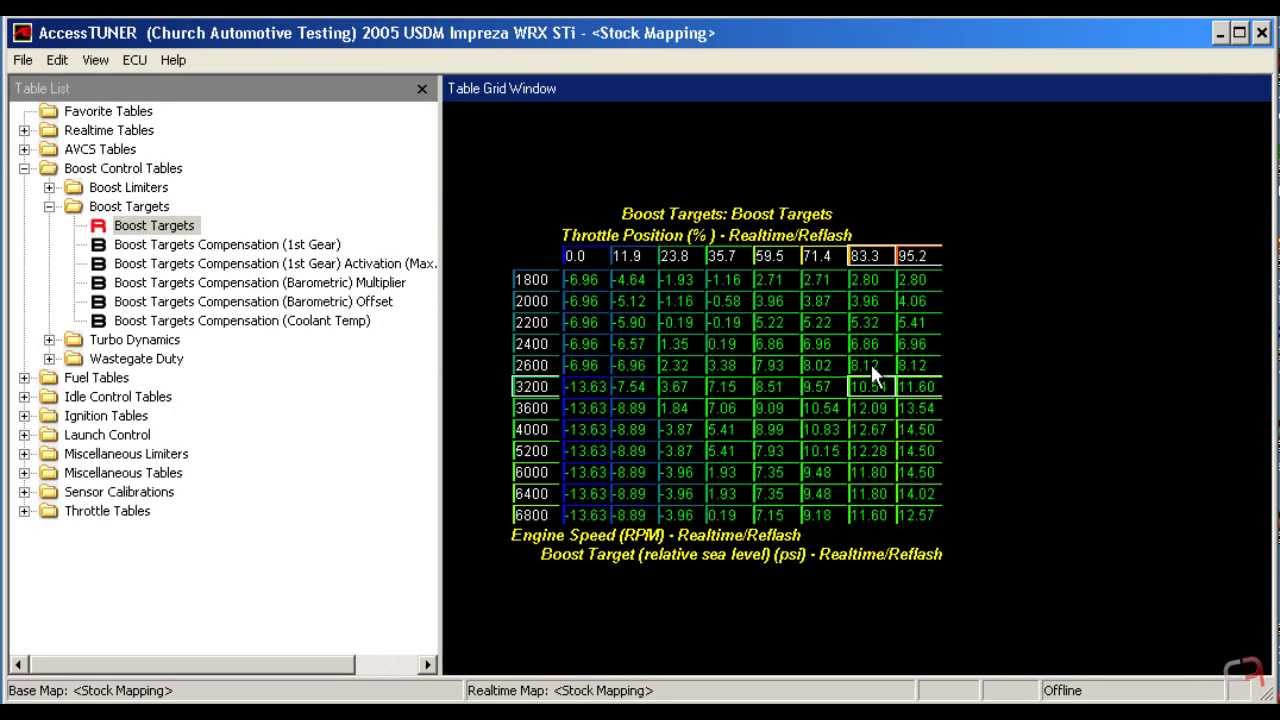Open the File menu
1280x720 pixels.
23,60
